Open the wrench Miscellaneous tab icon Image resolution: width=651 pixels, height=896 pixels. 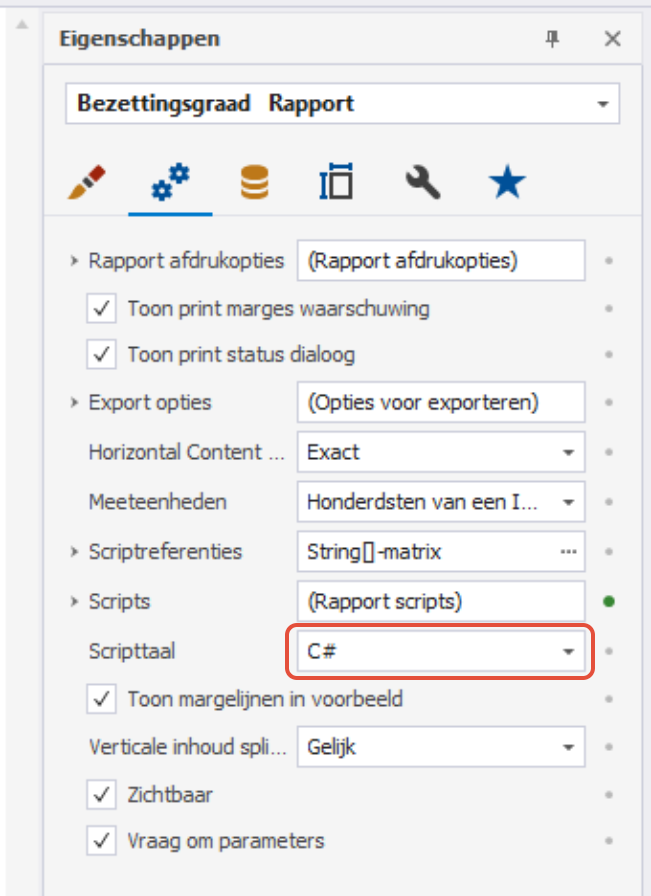click(423, 182)
